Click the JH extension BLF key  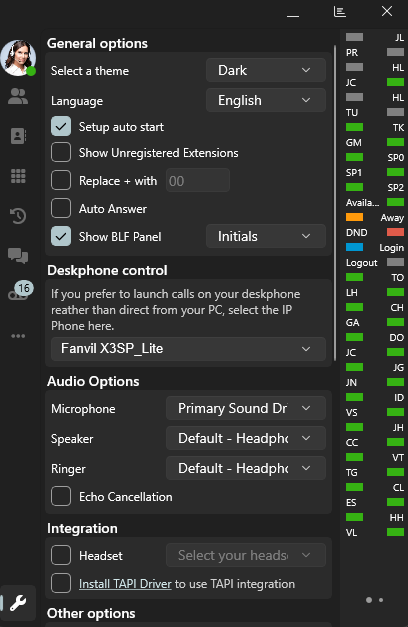coord(375,427)
